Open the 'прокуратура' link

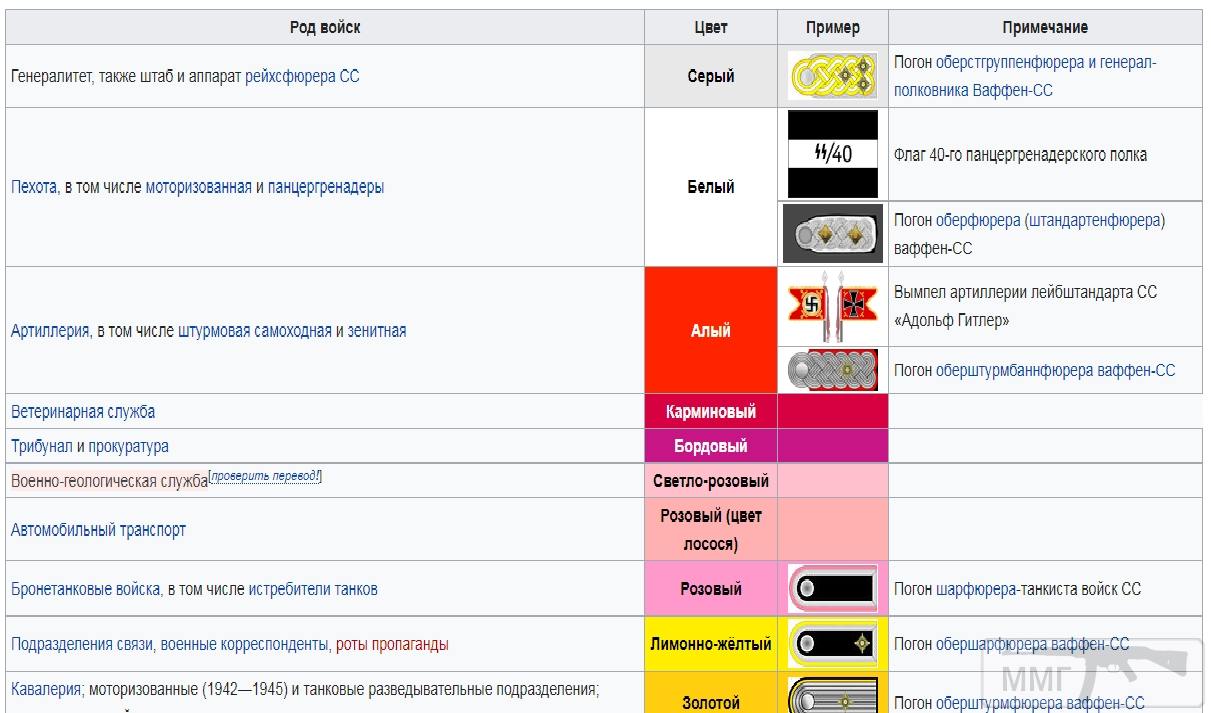pyautogui.click(x=128, y=446)
